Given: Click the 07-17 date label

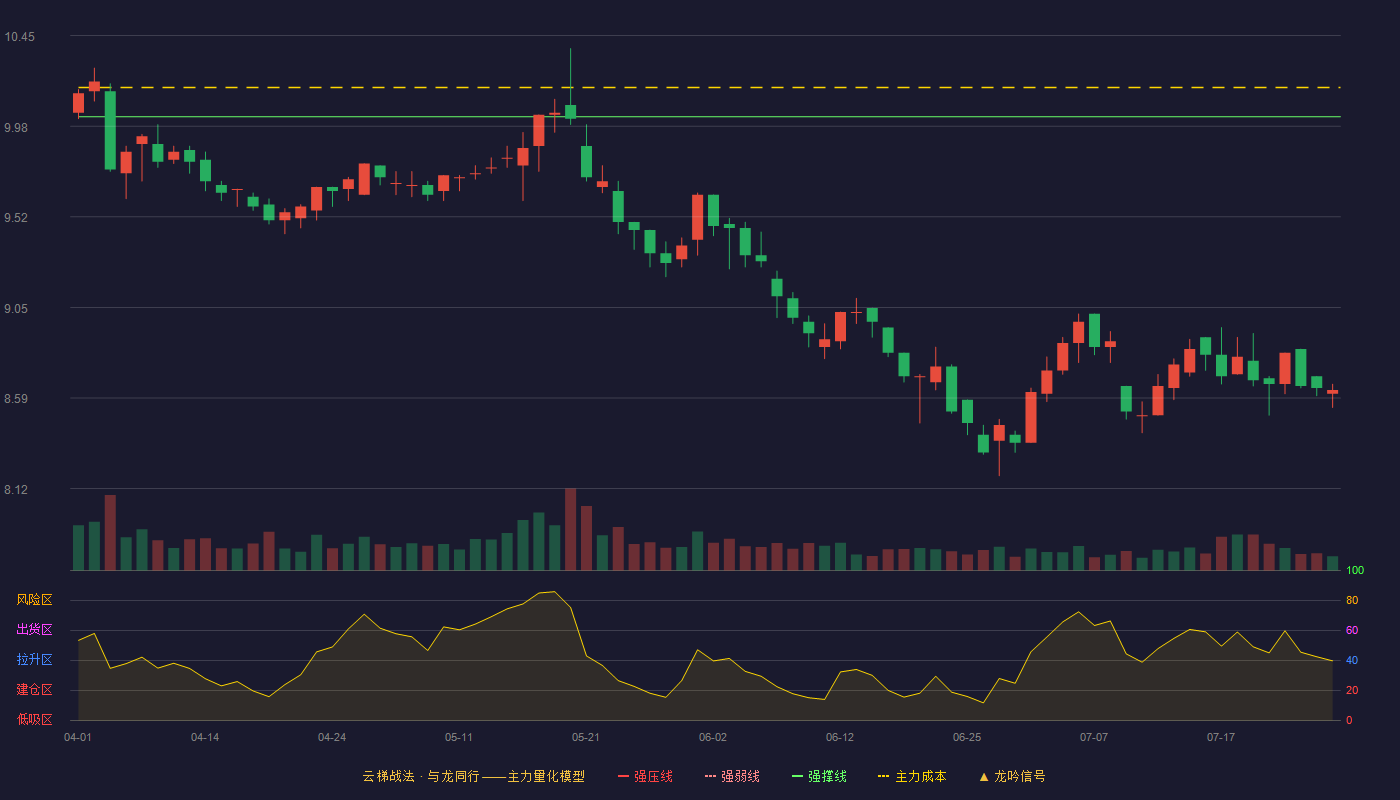Looking at the screenshot, I should tap(1221, 737).
